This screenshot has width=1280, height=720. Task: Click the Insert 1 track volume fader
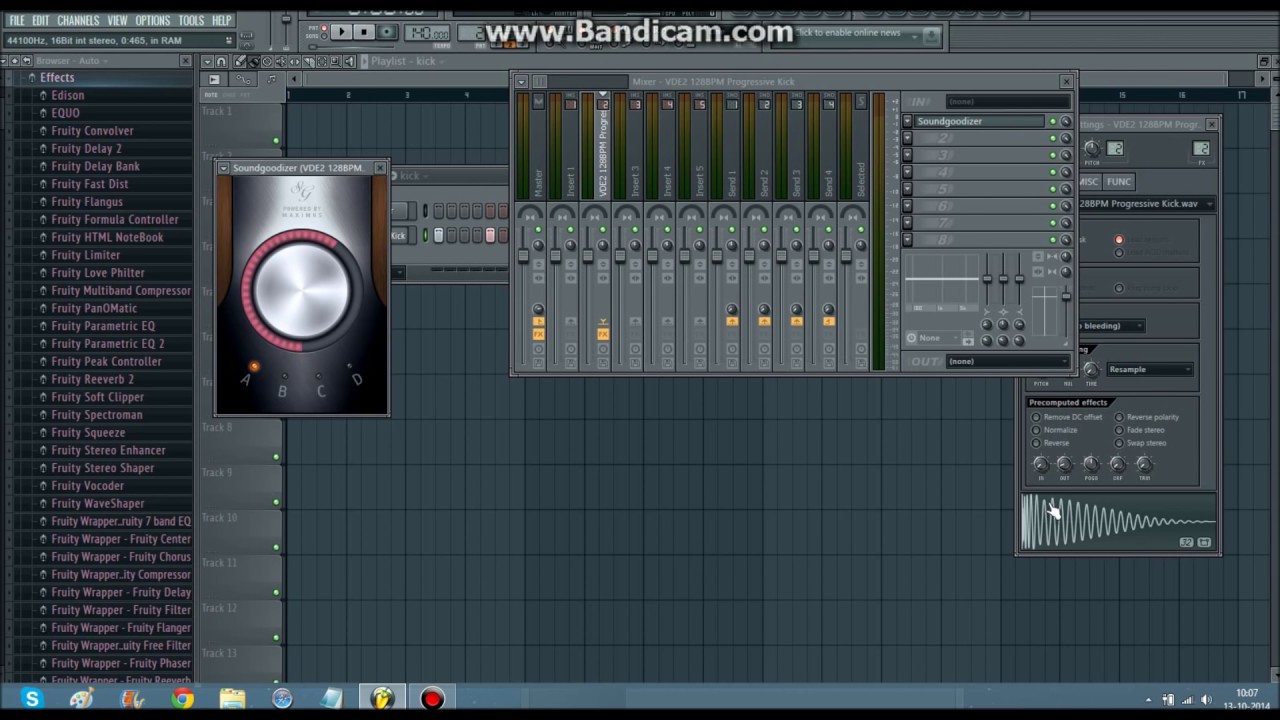554,256
